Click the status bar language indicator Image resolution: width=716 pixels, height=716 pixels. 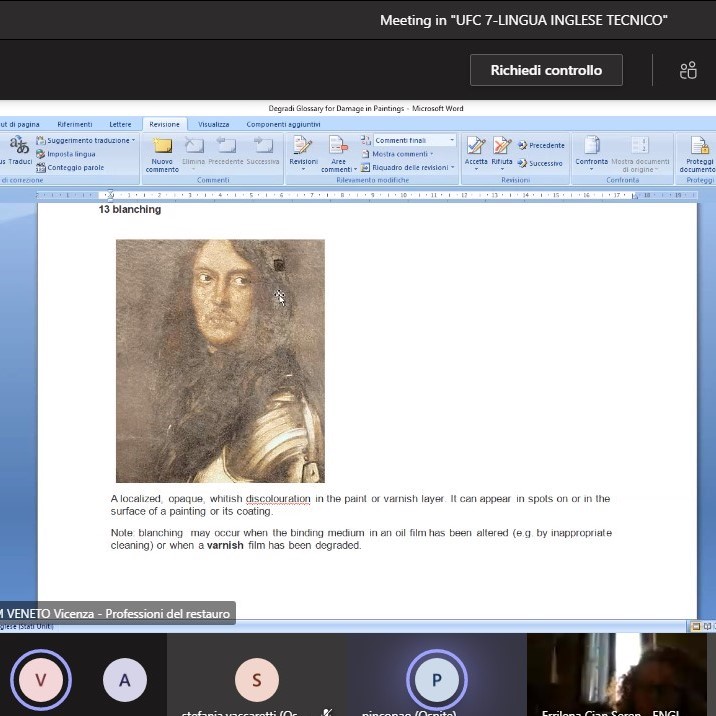[x=26, y=626]
